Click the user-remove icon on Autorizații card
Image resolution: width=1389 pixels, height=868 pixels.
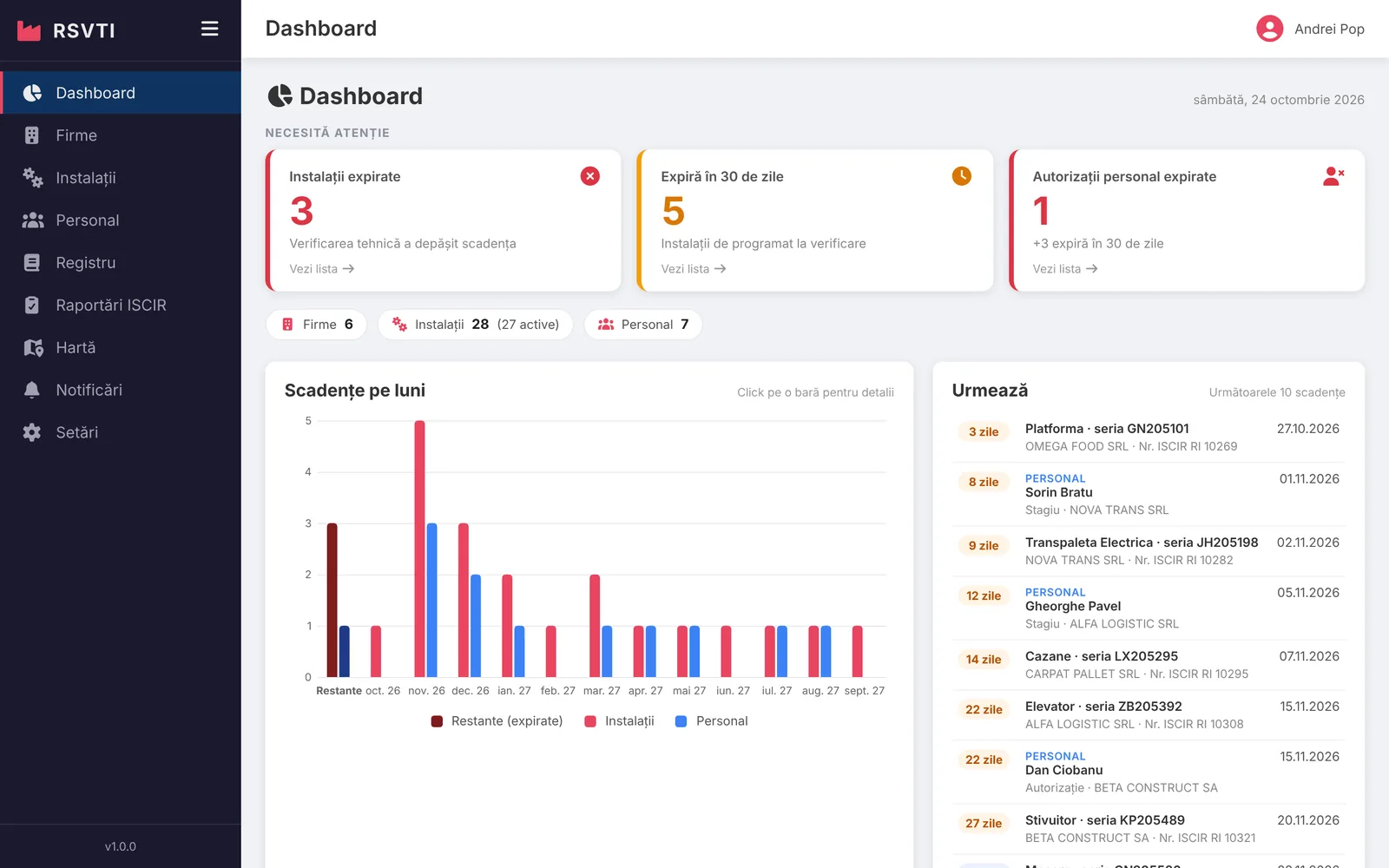1333,176
